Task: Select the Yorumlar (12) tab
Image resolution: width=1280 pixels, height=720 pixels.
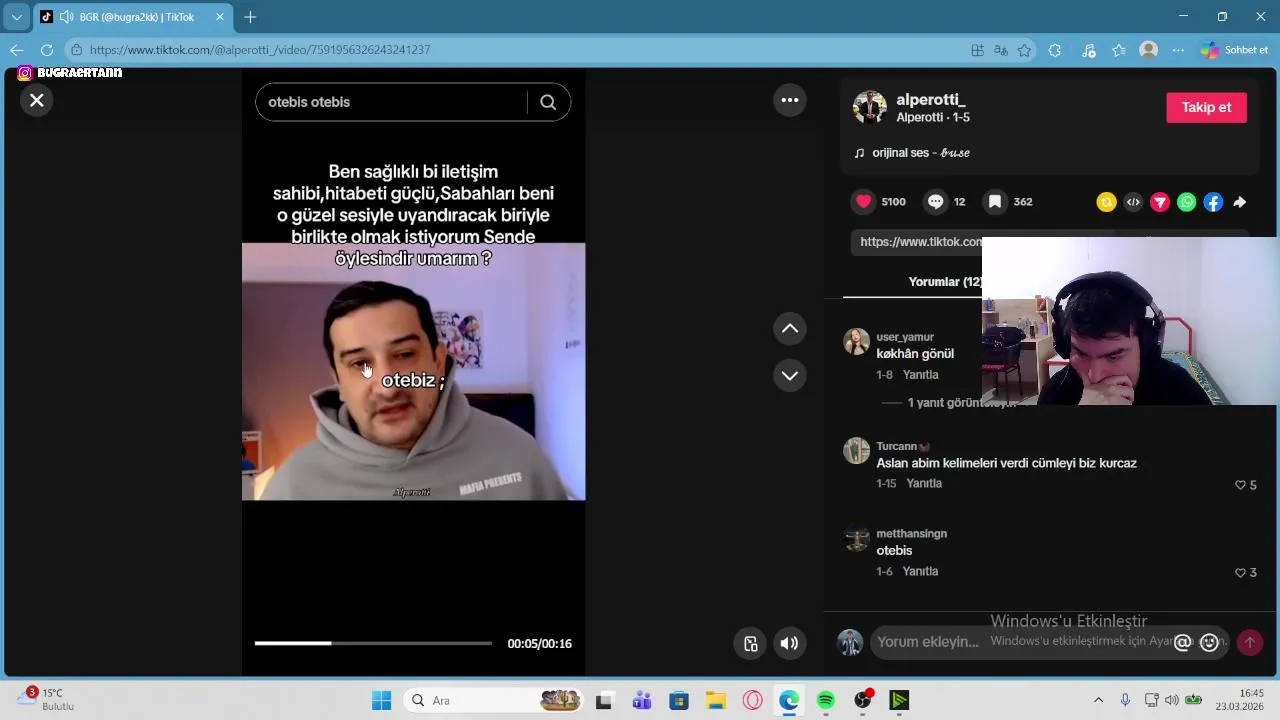Action: click(x=944, y=282)
